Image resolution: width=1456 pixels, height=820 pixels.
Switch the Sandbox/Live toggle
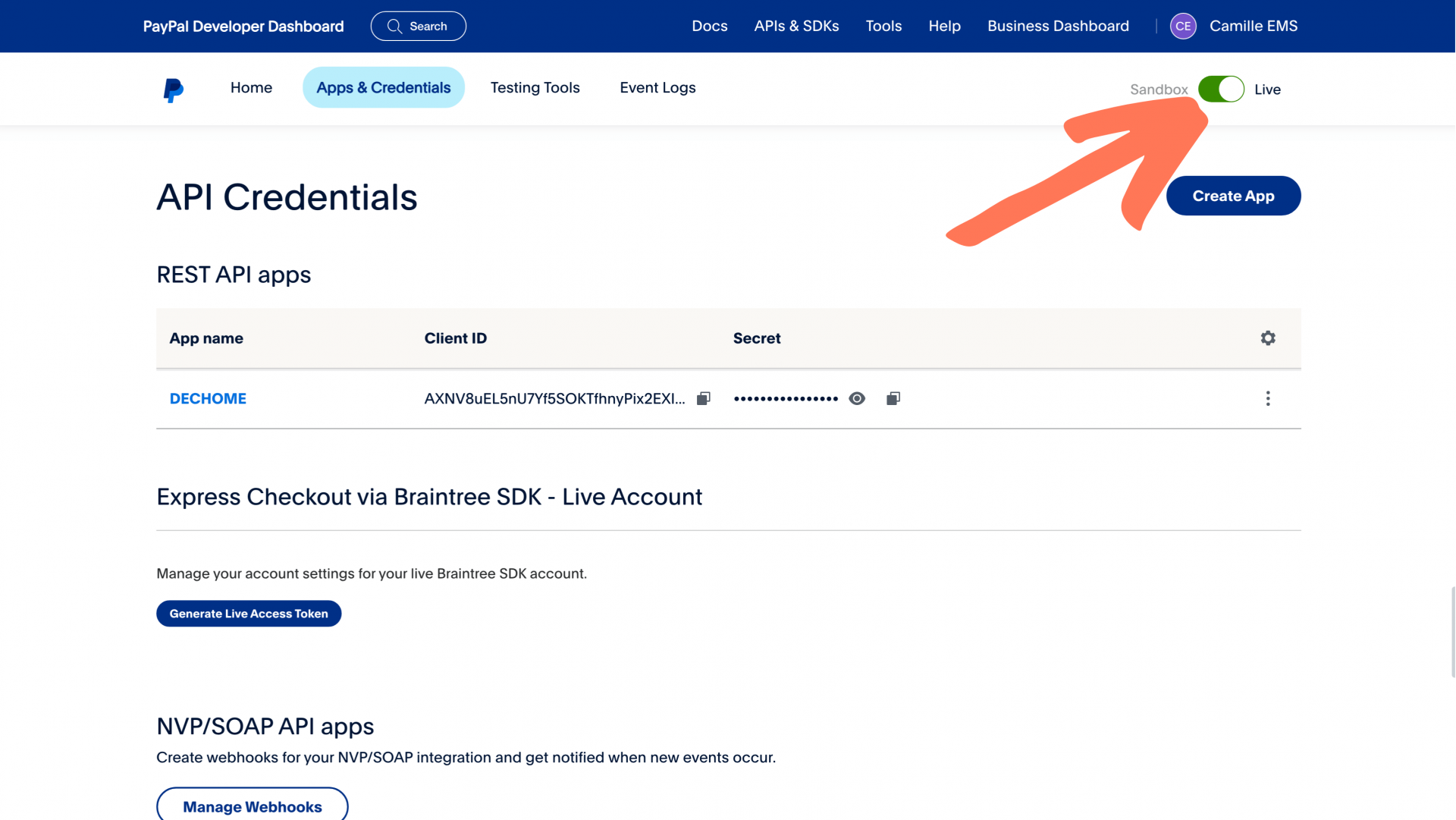[x=1221, y=89]
